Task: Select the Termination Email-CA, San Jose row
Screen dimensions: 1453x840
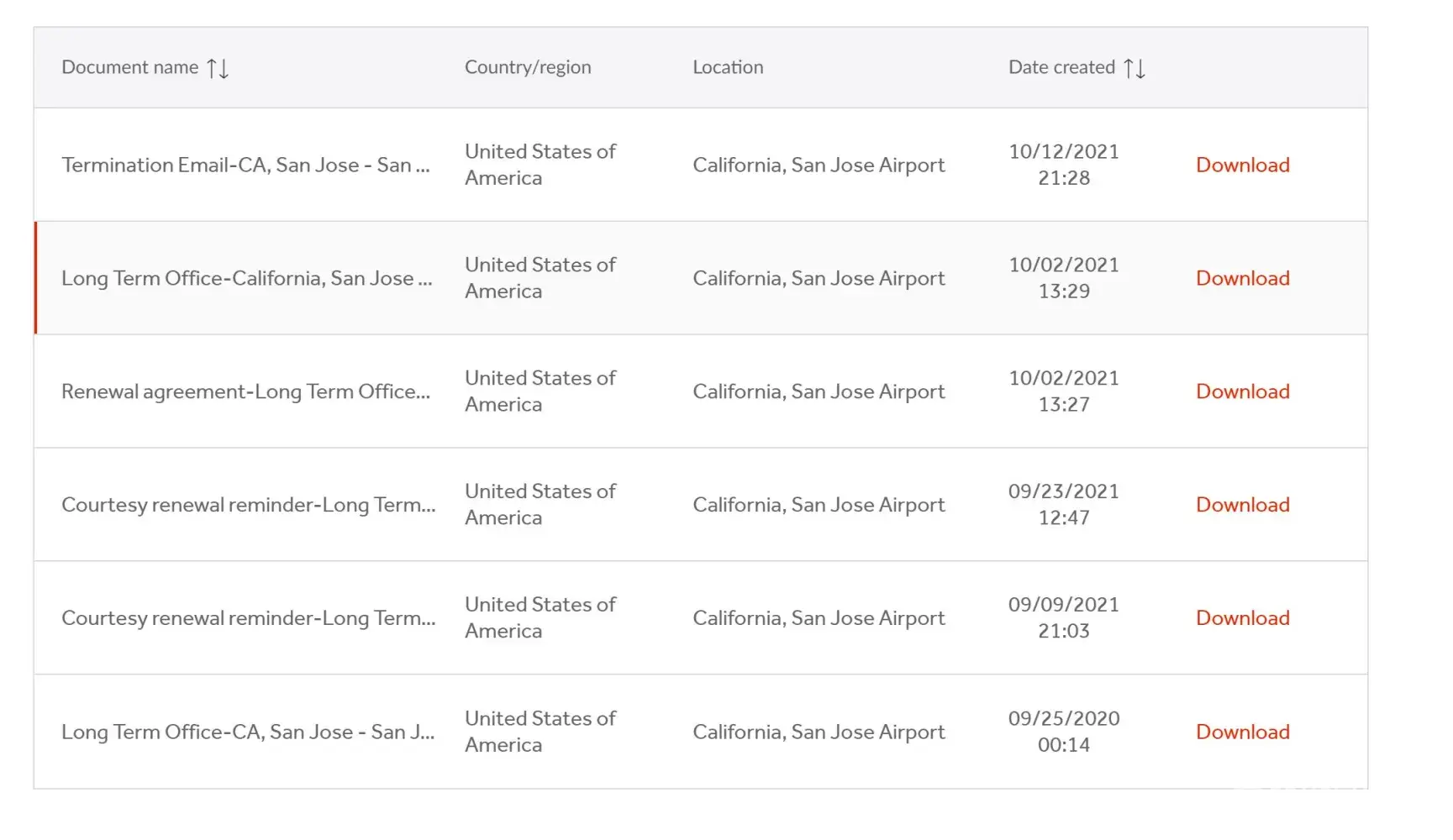Action: pyautogui.click(x=245, y=165)
